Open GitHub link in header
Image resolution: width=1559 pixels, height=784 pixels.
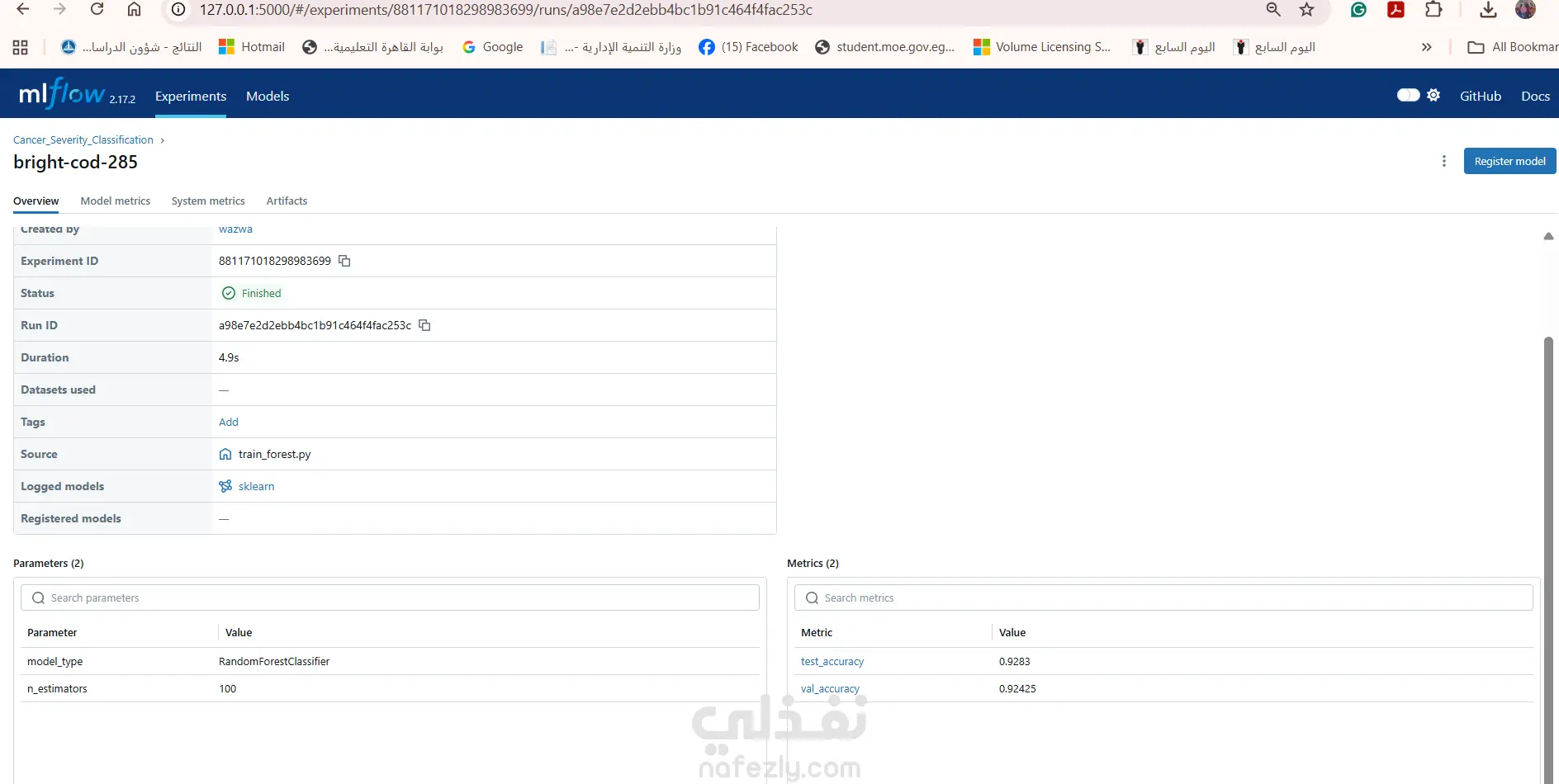click(1481, 96)
